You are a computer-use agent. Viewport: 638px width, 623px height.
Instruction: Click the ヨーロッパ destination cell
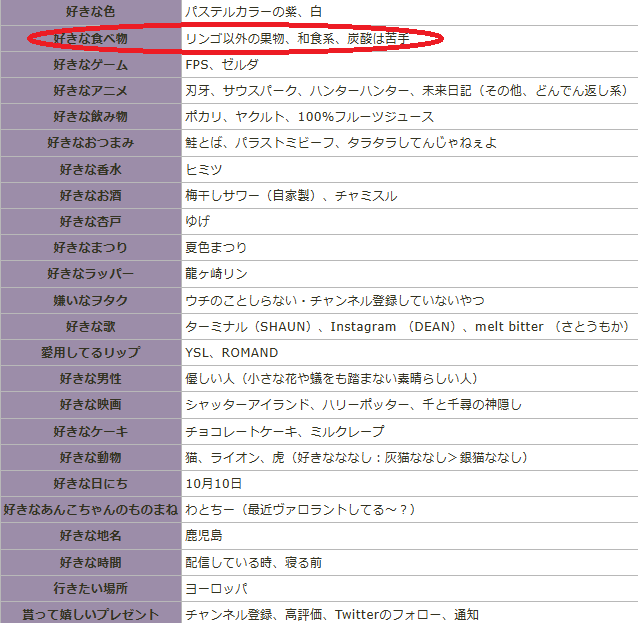216,588
